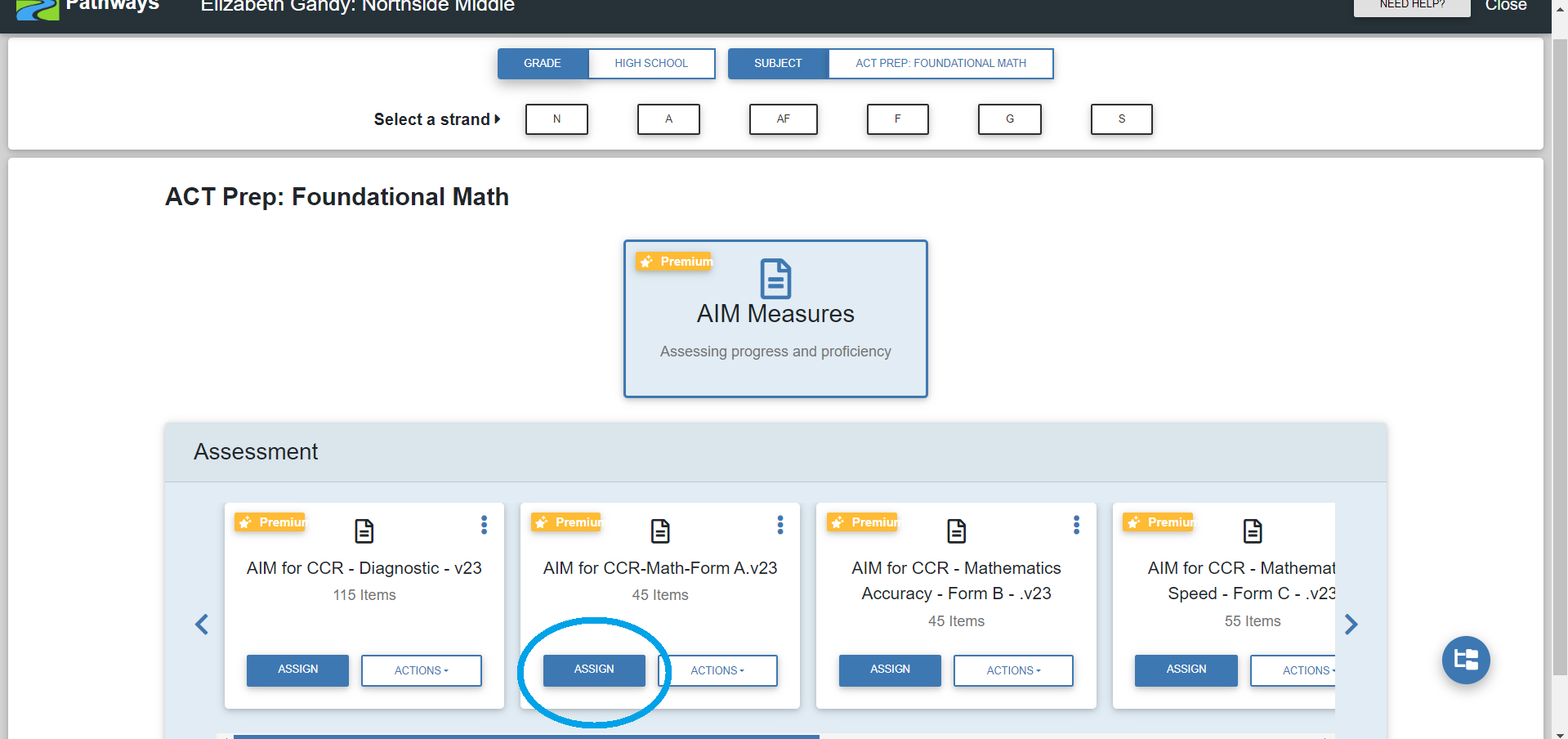Screen dimensions: 1568x739
Task: Open ACT Prep: Foundational Math subject selector
Action: click(940, 64)
